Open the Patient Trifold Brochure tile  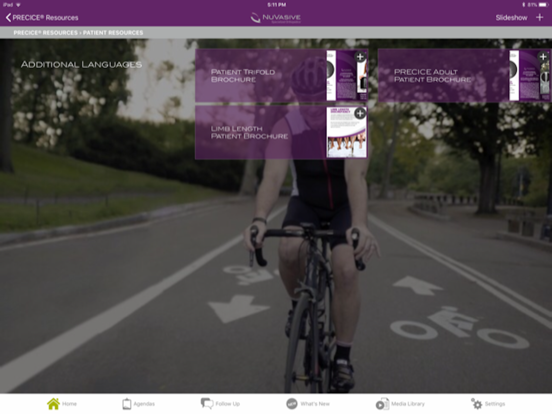pyautogui.click(x=282, y=76)
